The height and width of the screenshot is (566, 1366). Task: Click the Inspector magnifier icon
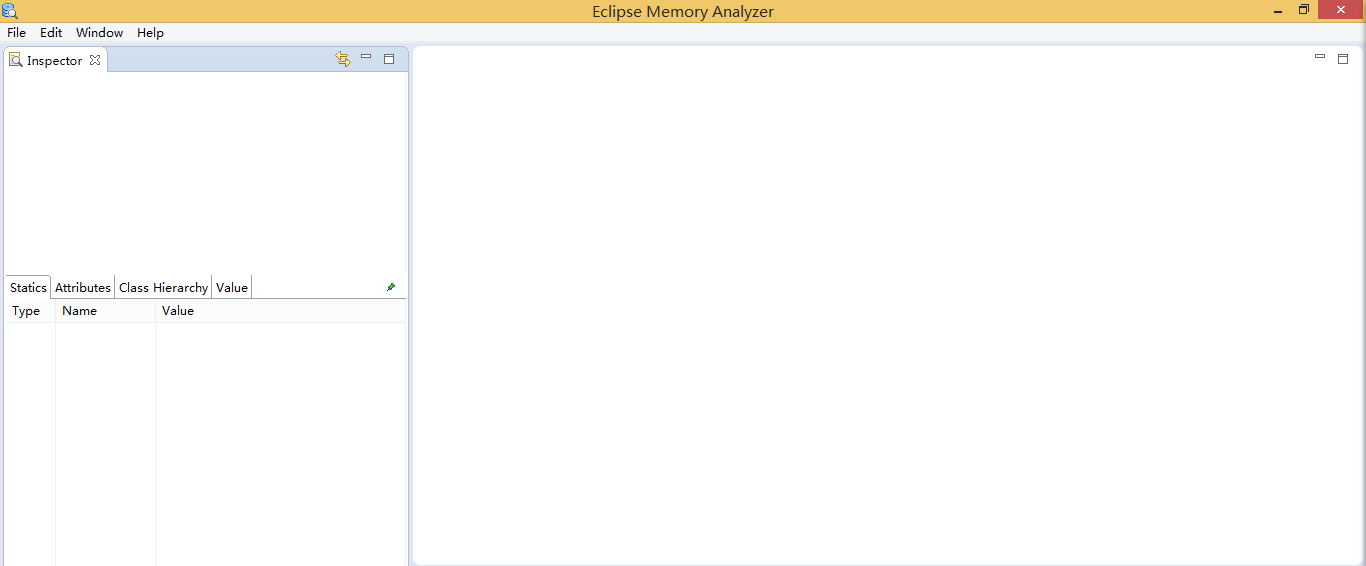click(x=16, y=60)
